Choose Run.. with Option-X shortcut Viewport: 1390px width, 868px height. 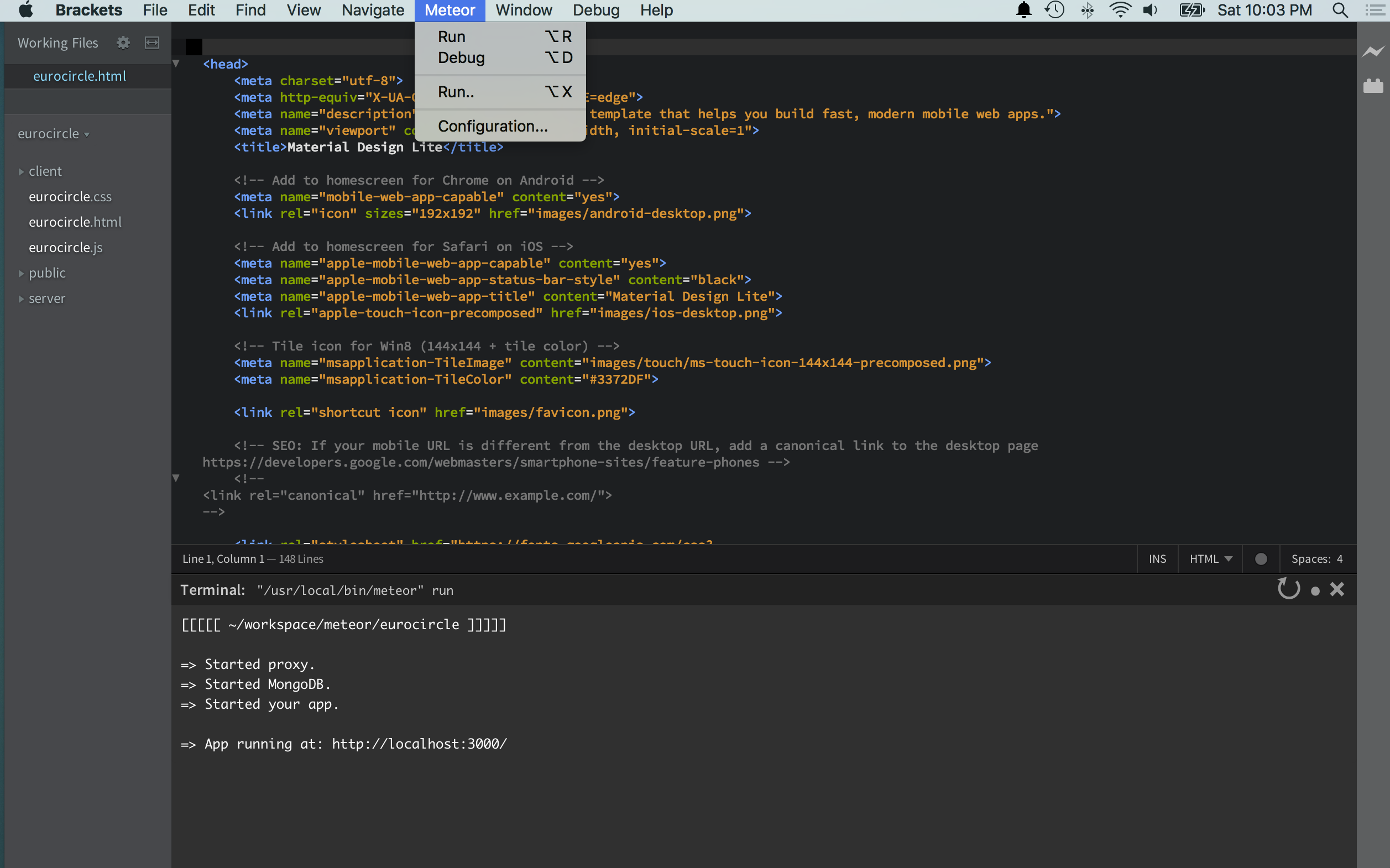(x=500, y=92)
